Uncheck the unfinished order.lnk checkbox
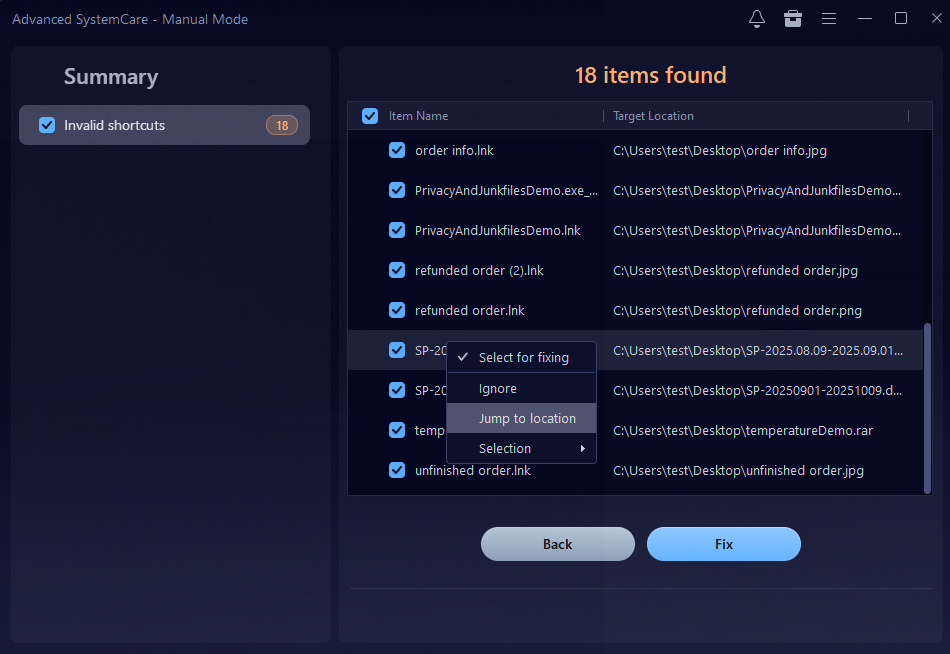This screenshot has width=950, height=654. (x=397, y=470)
